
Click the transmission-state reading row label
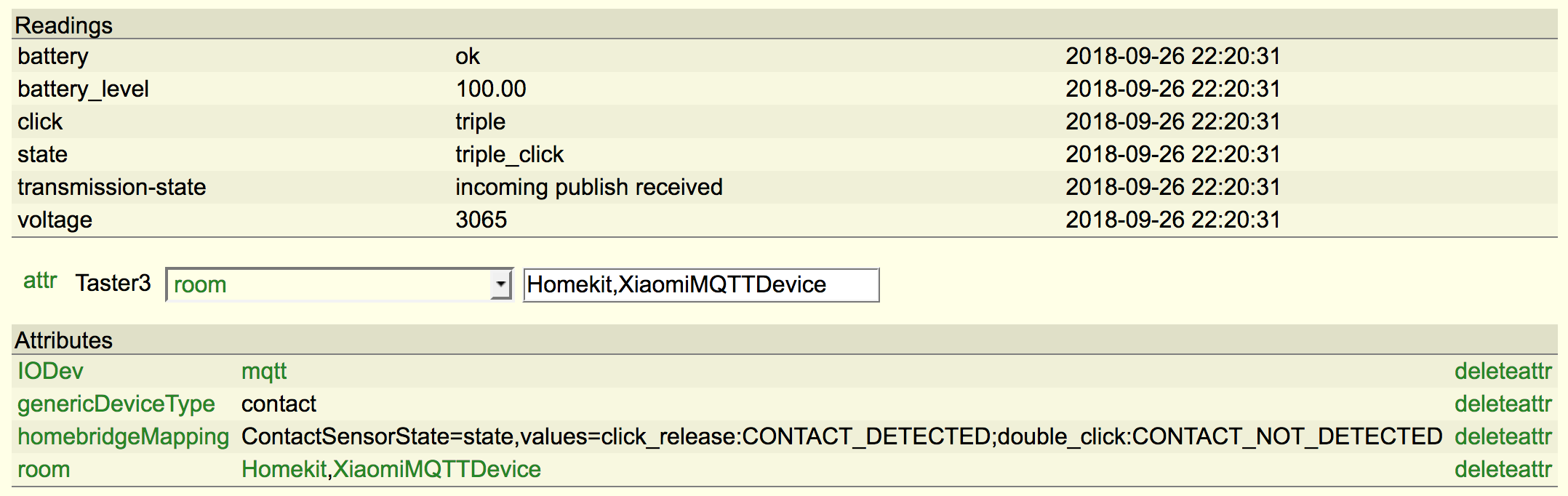[x=112, y=187]
